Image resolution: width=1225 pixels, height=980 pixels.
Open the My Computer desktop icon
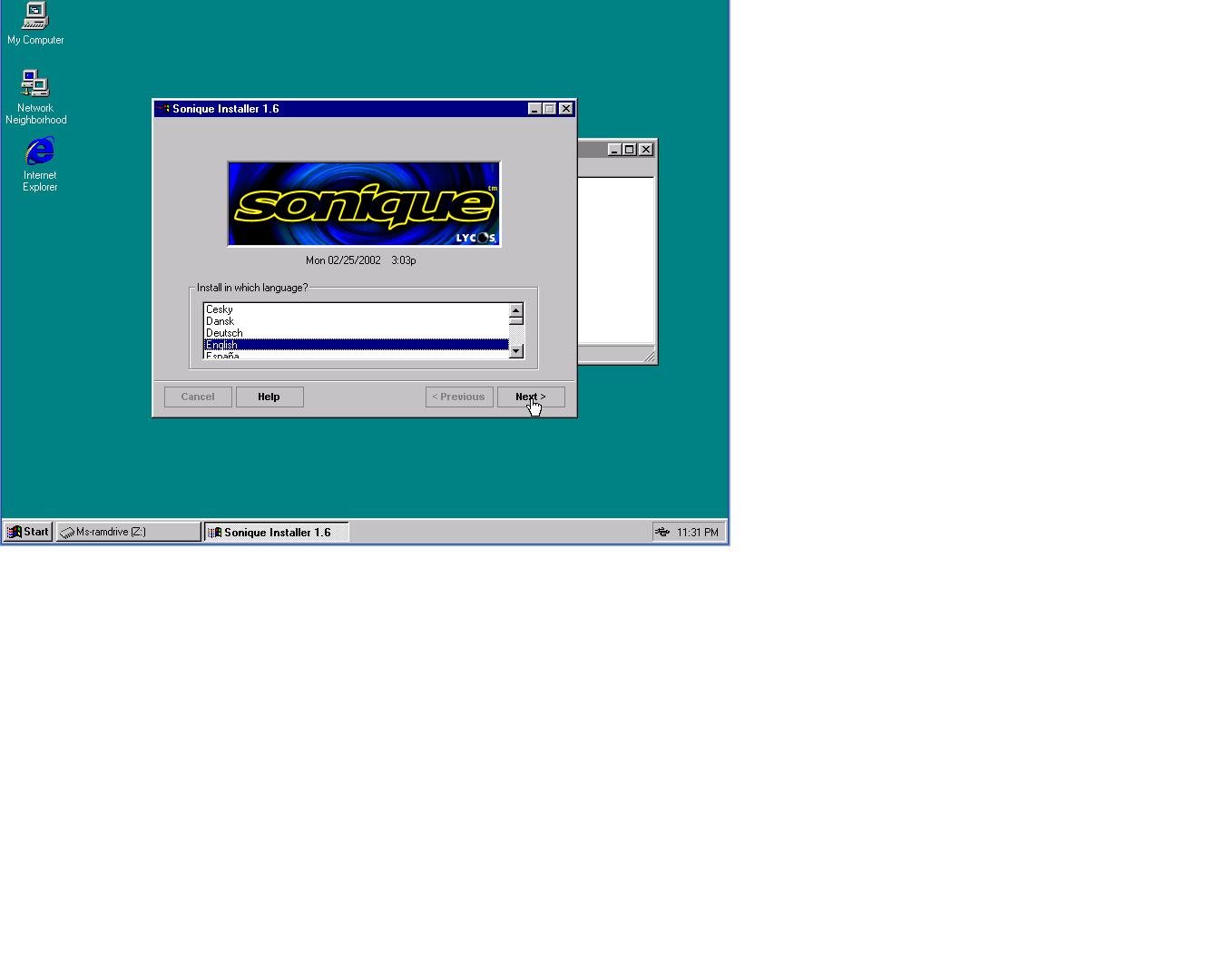point(35,23)
